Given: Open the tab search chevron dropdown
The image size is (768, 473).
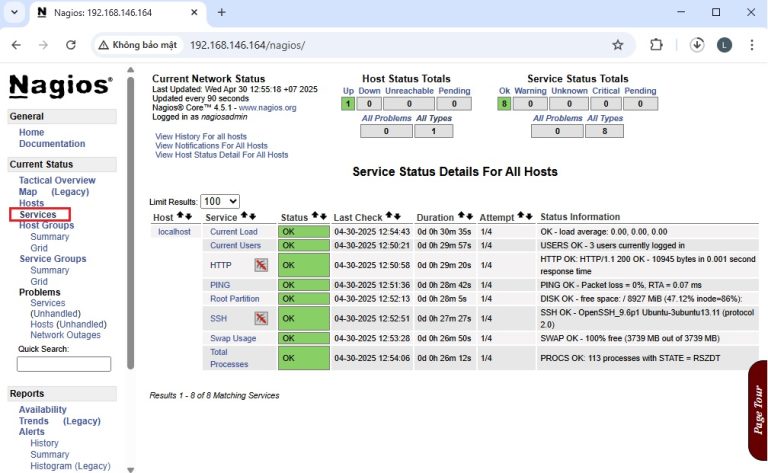Looking at the screenshot, I should click(x=13, y=13).
